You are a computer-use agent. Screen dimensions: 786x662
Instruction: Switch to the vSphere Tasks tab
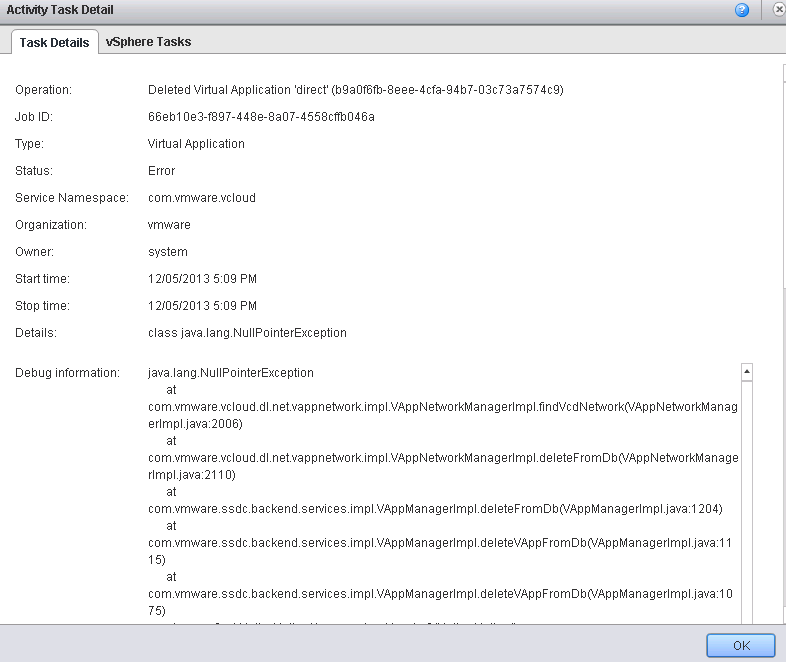(148, 42)
